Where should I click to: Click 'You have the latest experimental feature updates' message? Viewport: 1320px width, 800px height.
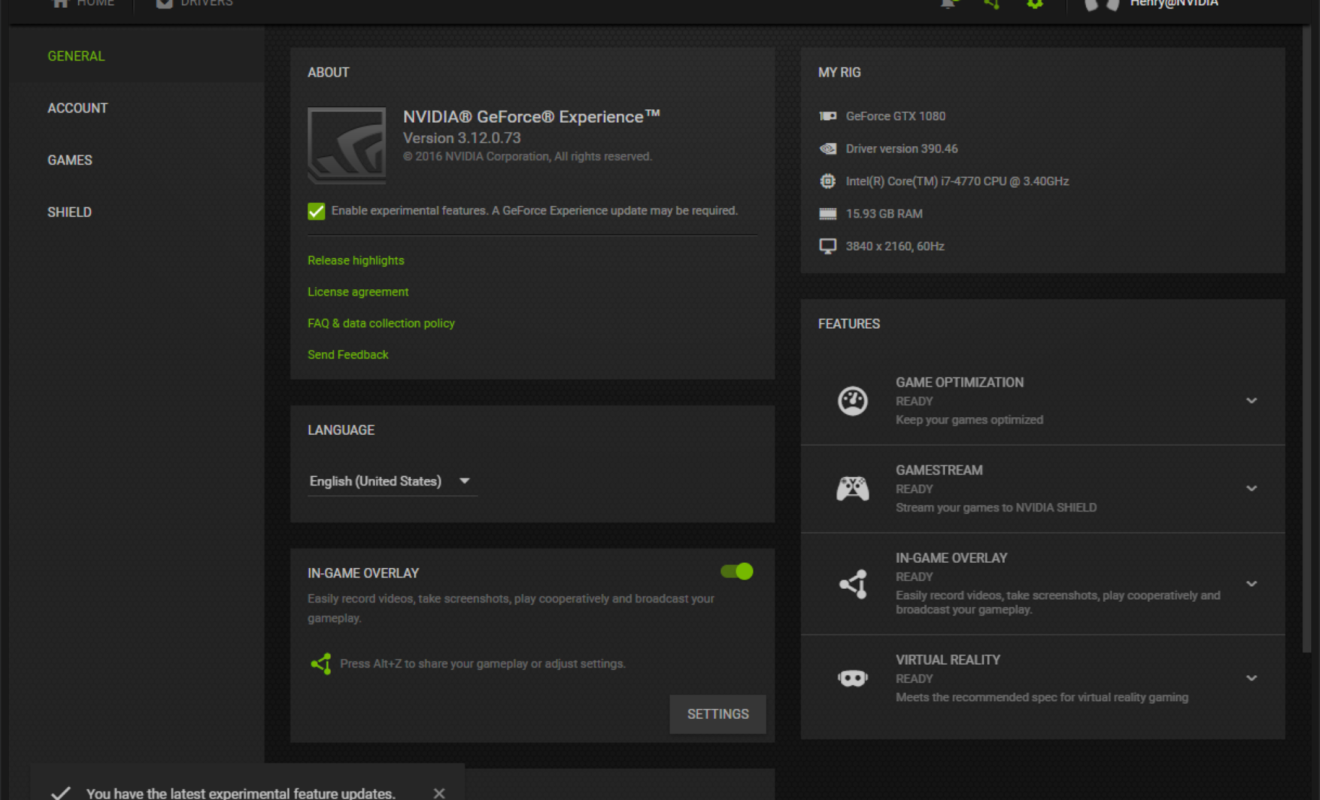tap(241, 793)
